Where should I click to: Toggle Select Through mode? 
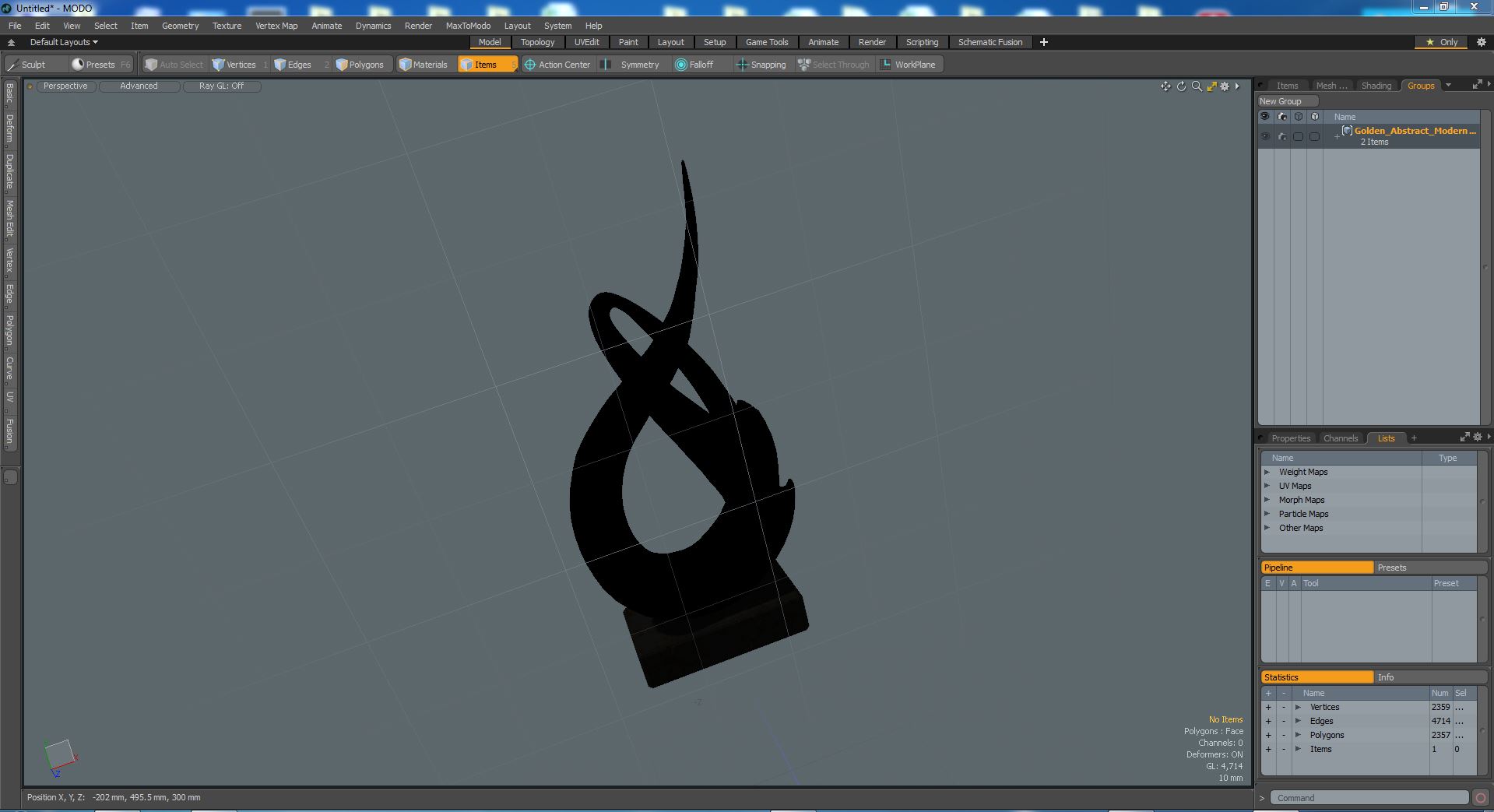point(835,65)
